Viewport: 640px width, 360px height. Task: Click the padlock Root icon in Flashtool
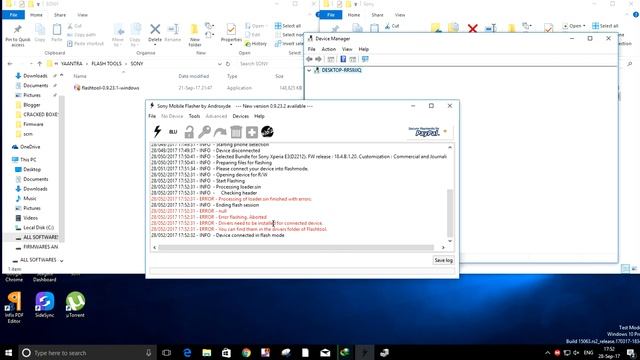click(189, 132)
